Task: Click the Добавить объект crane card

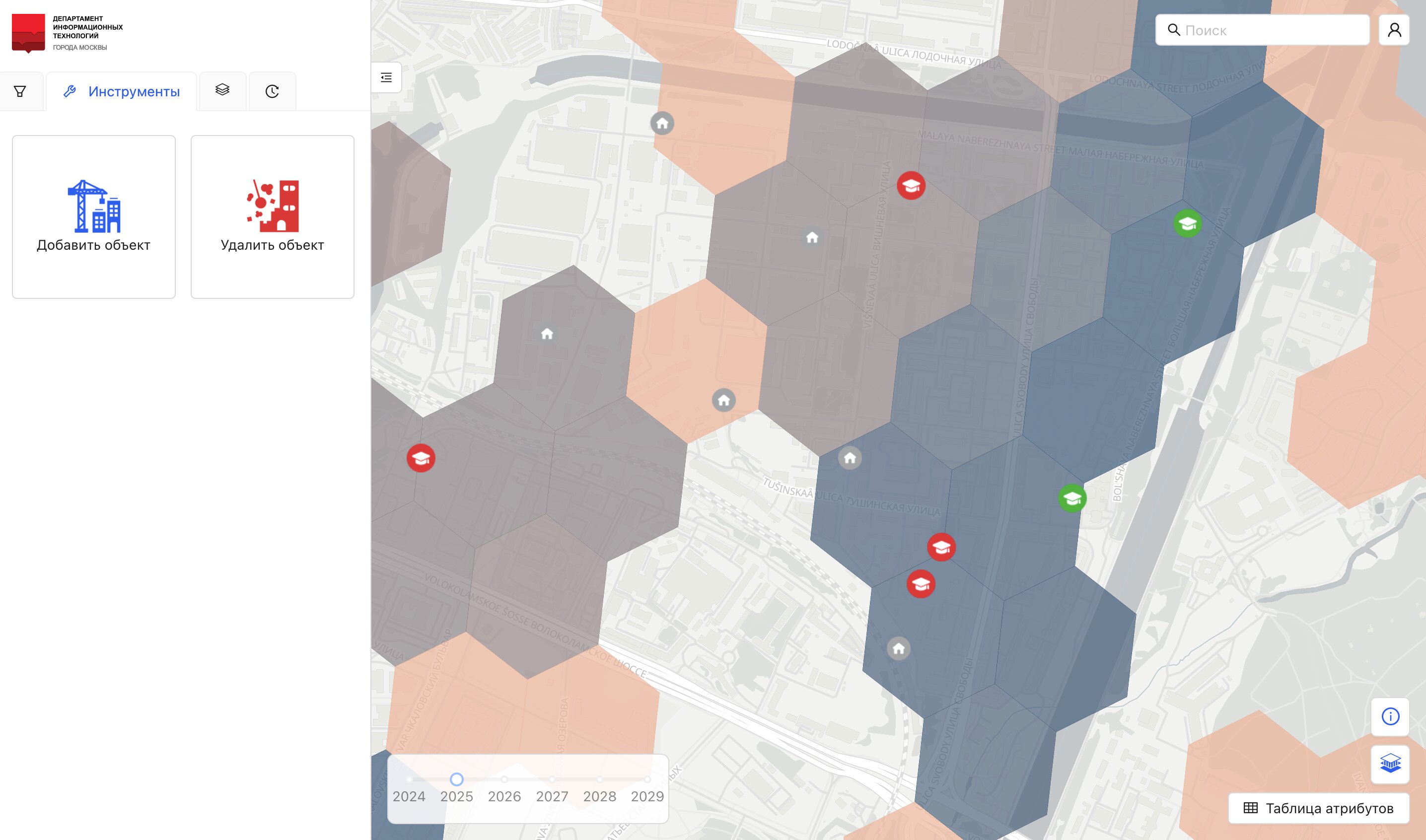Action: point(93,216)
